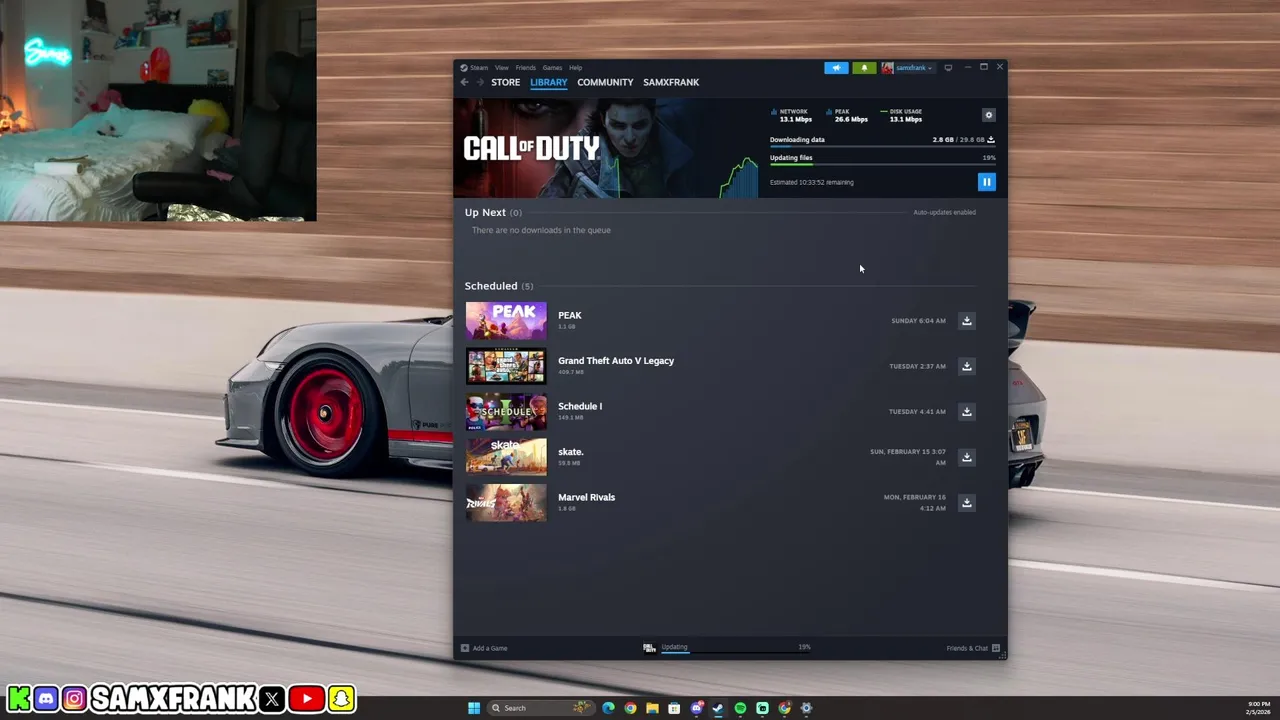
Task: Click the small Call of Duty icon in footer
Action: click(x=649, y=648)
